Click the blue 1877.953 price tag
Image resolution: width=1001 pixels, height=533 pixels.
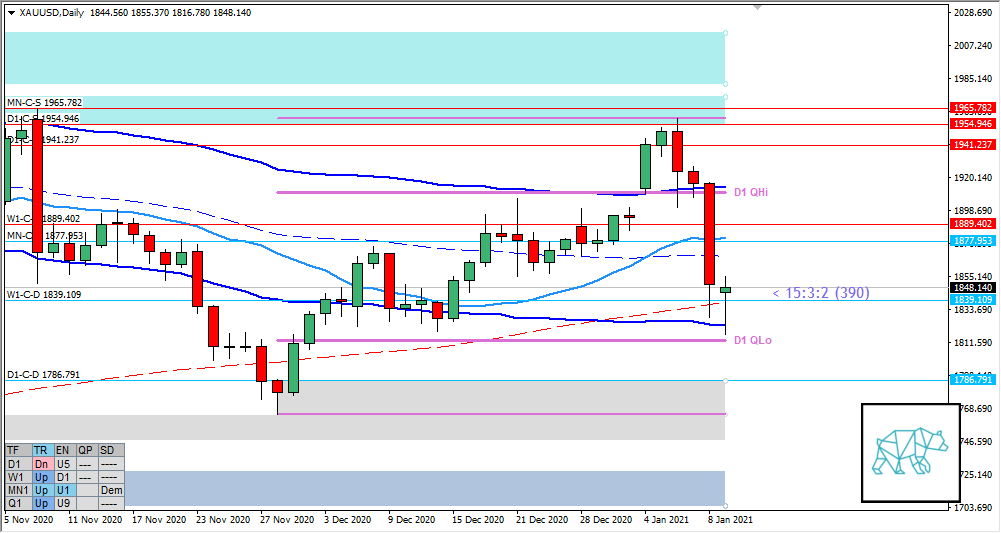tap(972, 241)
